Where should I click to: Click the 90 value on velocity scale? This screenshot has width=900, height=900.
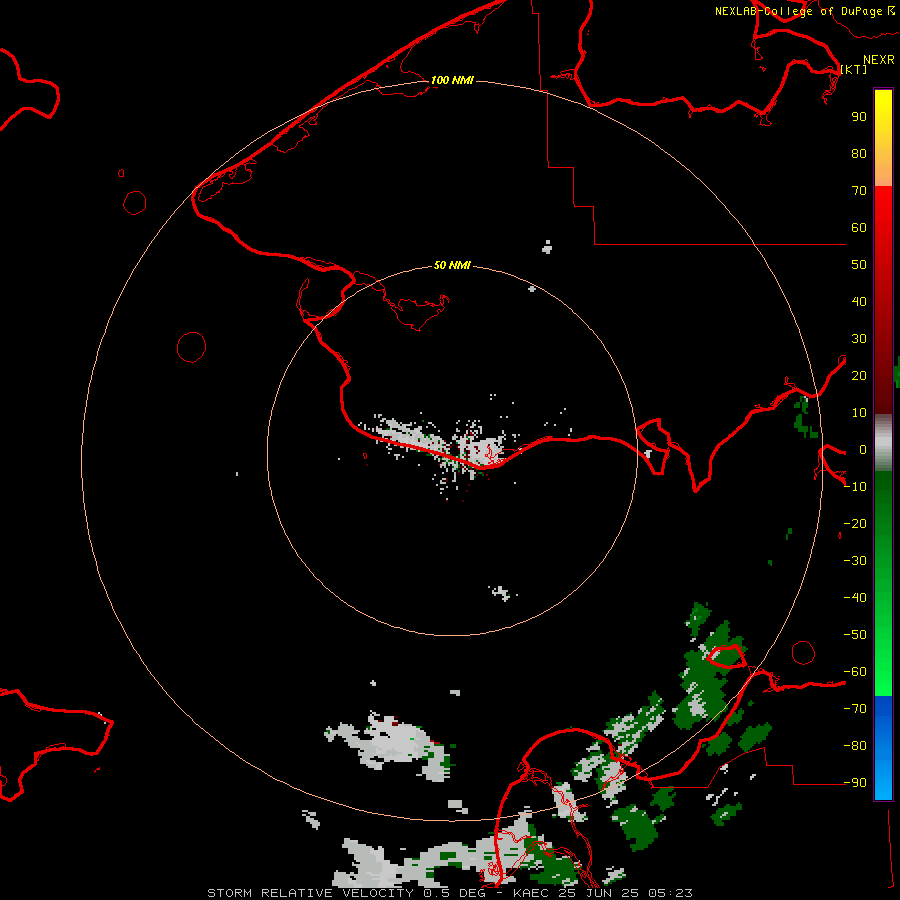click(859, 117)
